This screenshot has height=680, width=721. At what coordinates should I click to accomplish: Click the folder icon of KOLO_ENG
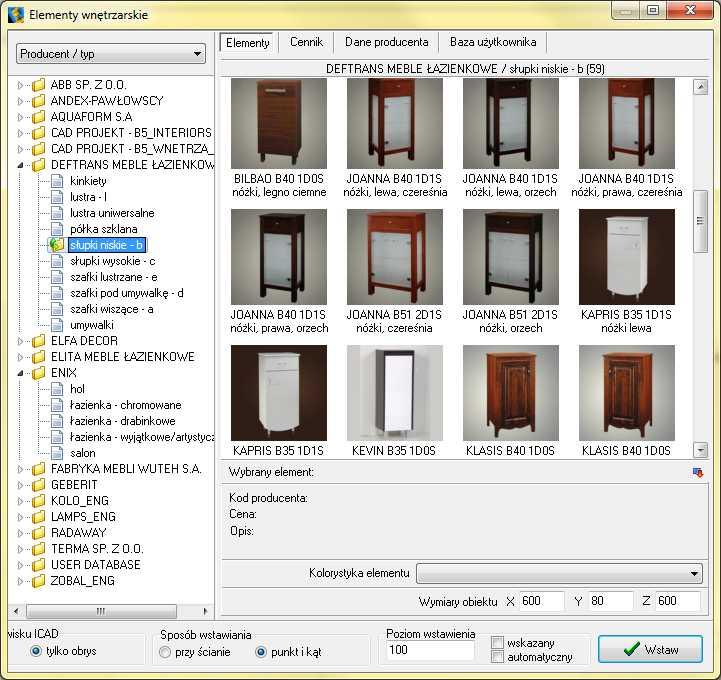pos(39,501)
